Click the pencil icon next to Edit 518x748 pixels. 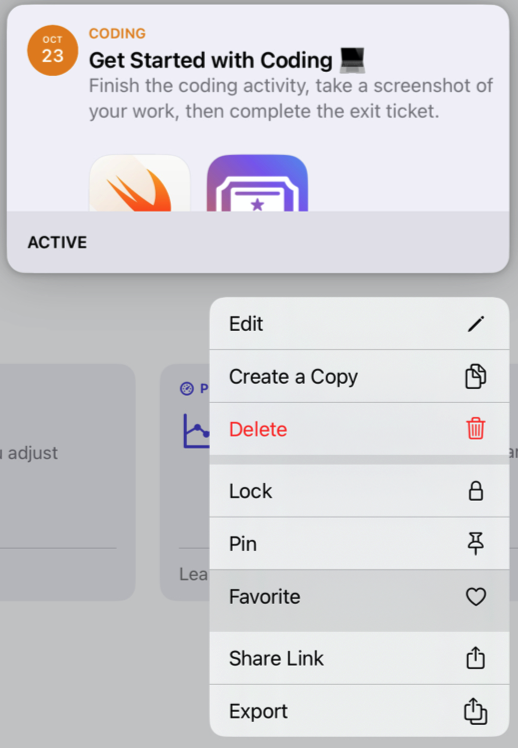point(476,324)
